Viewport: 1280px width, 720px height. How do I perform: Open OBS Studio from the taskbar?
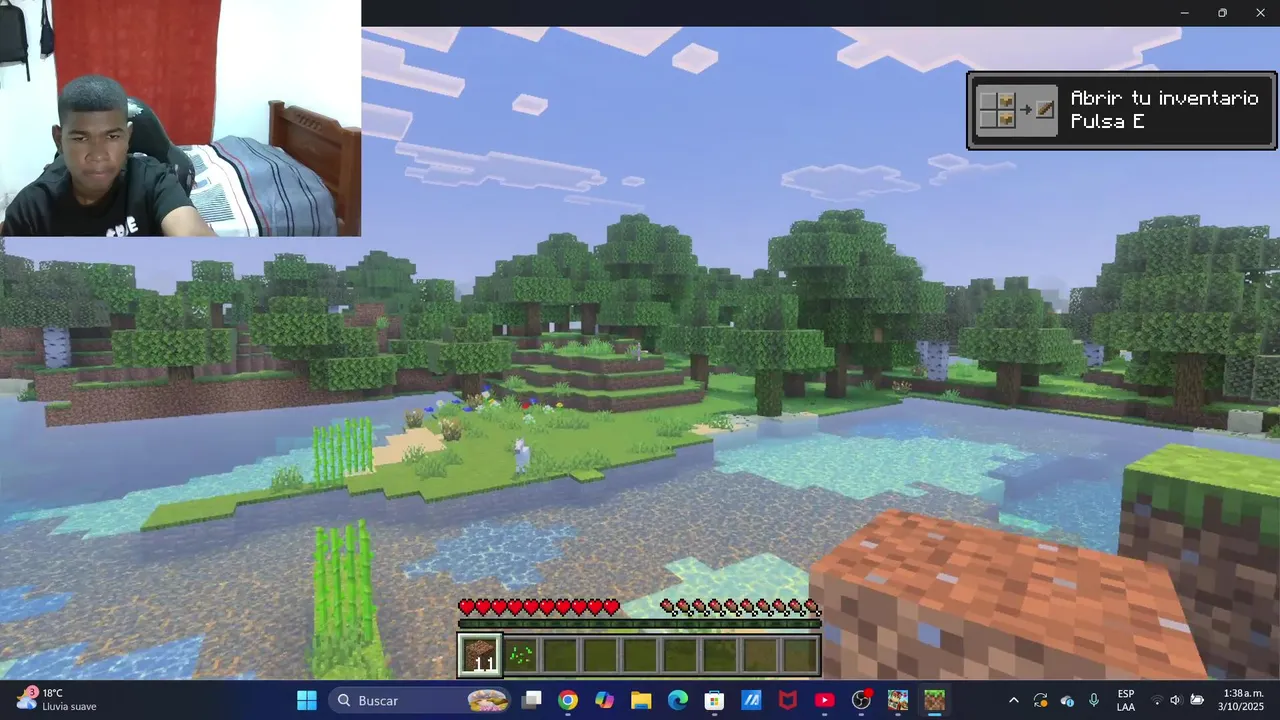[x=861, y=700]
